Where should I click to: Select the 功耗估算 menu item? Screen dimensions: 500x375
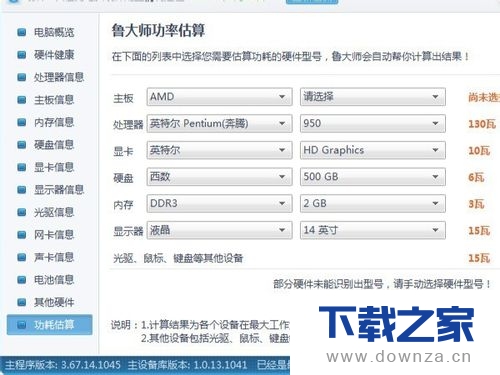(49, 325)
